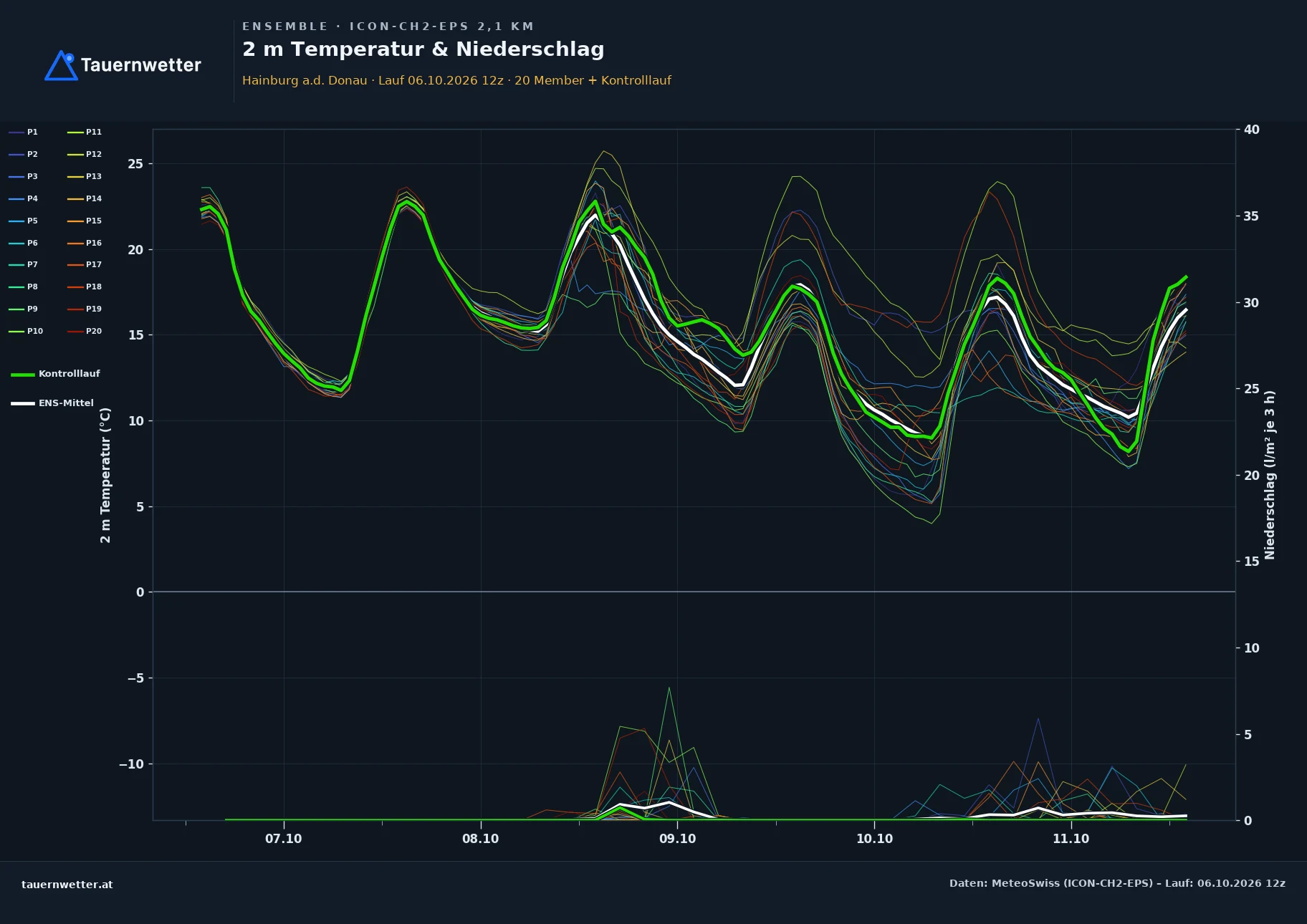This screenshot has width=1307, height=924.
Task: Click the 09.10 date axis label
Action: [x=677, y=839]
